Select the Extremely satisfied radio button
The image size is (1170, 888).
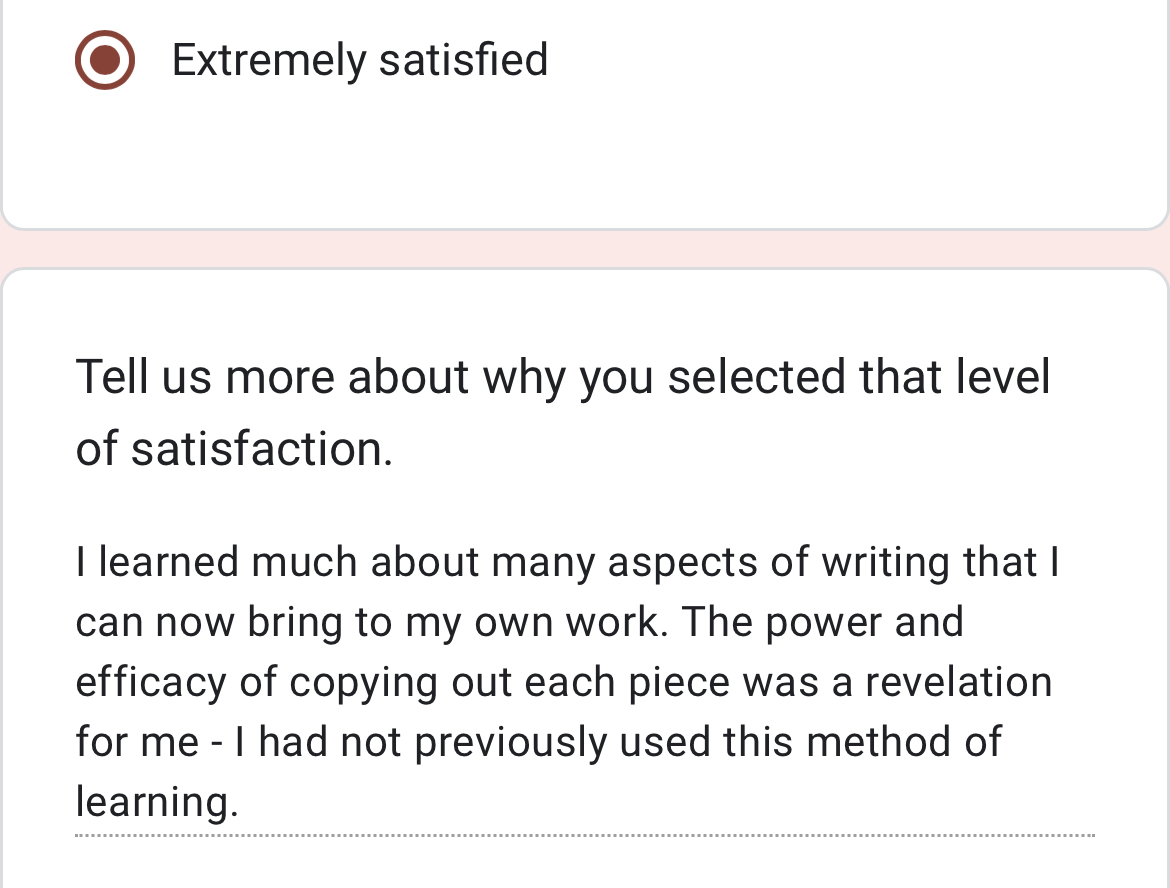click(104, 60)
